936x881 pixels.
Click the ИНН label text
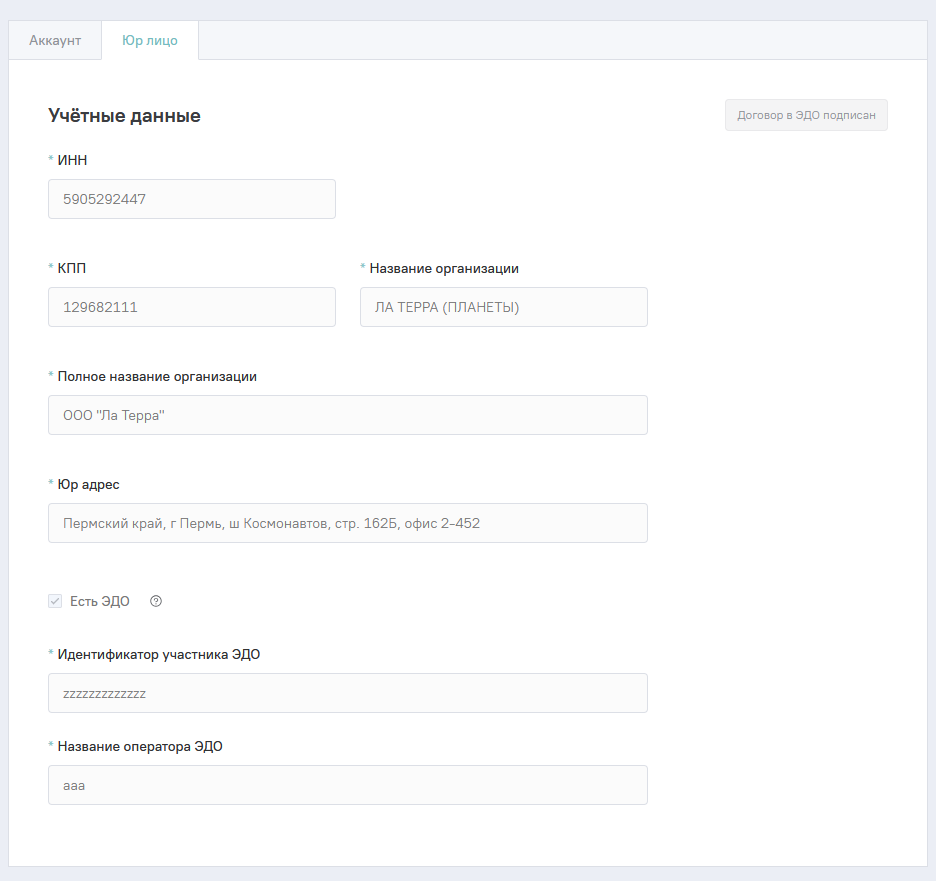click(74, 160)
